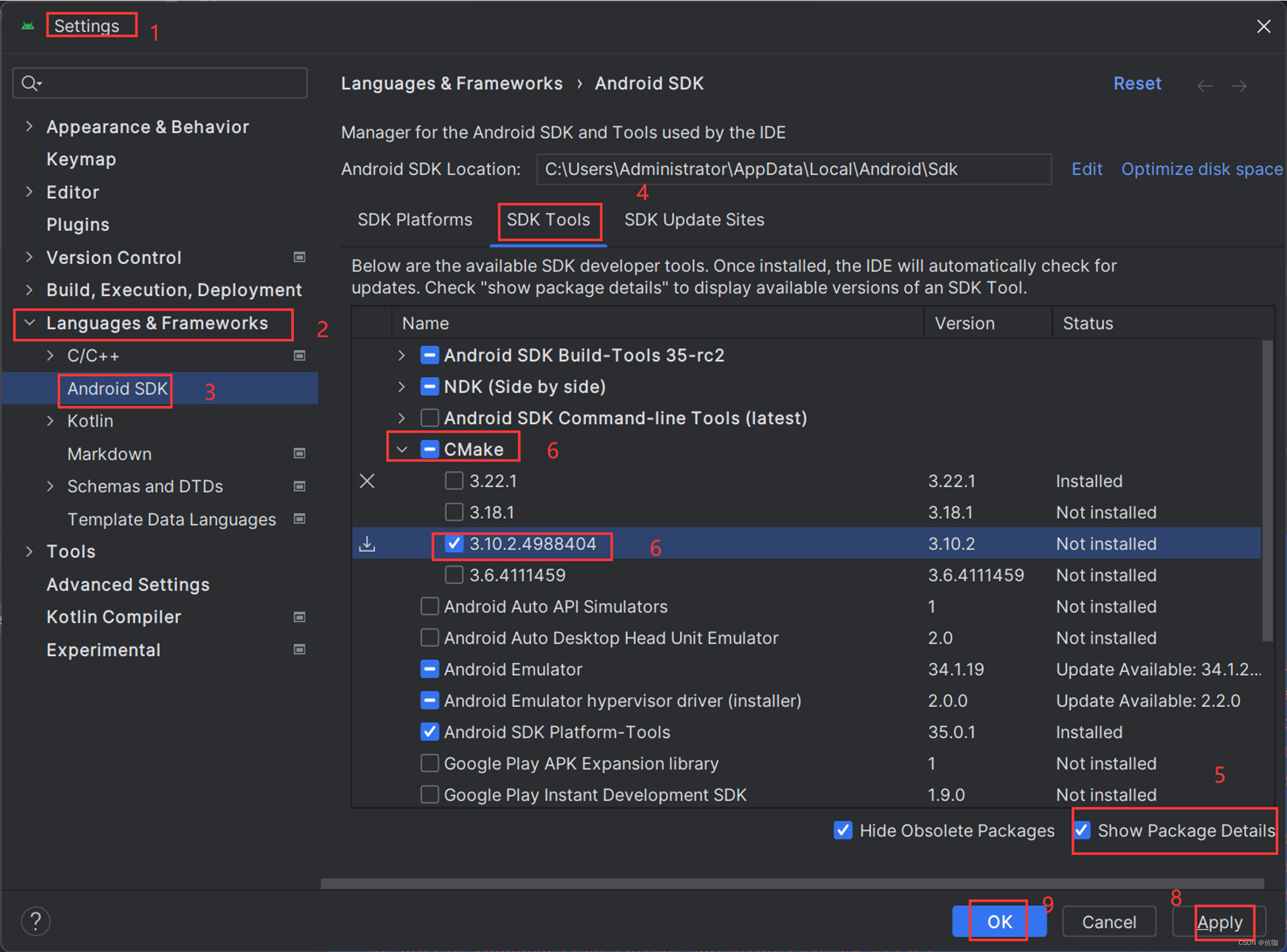1287x952 pixels.
Task: Toggle the Show Package Details checkbox
Action: tap(1082, 830)
